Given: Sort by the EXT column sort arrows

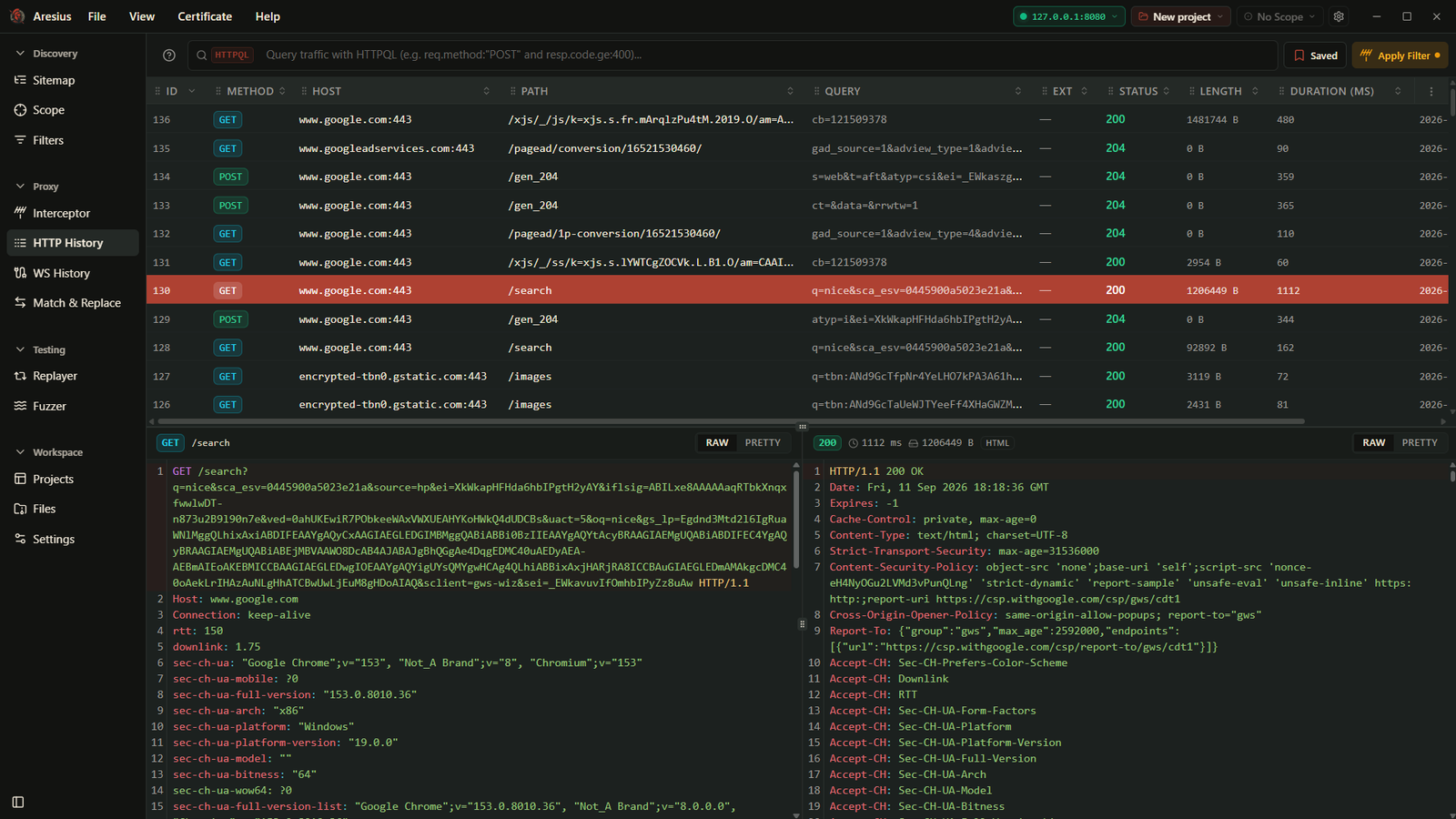Looking at the screenshot, I should [x=1084, y=91].
